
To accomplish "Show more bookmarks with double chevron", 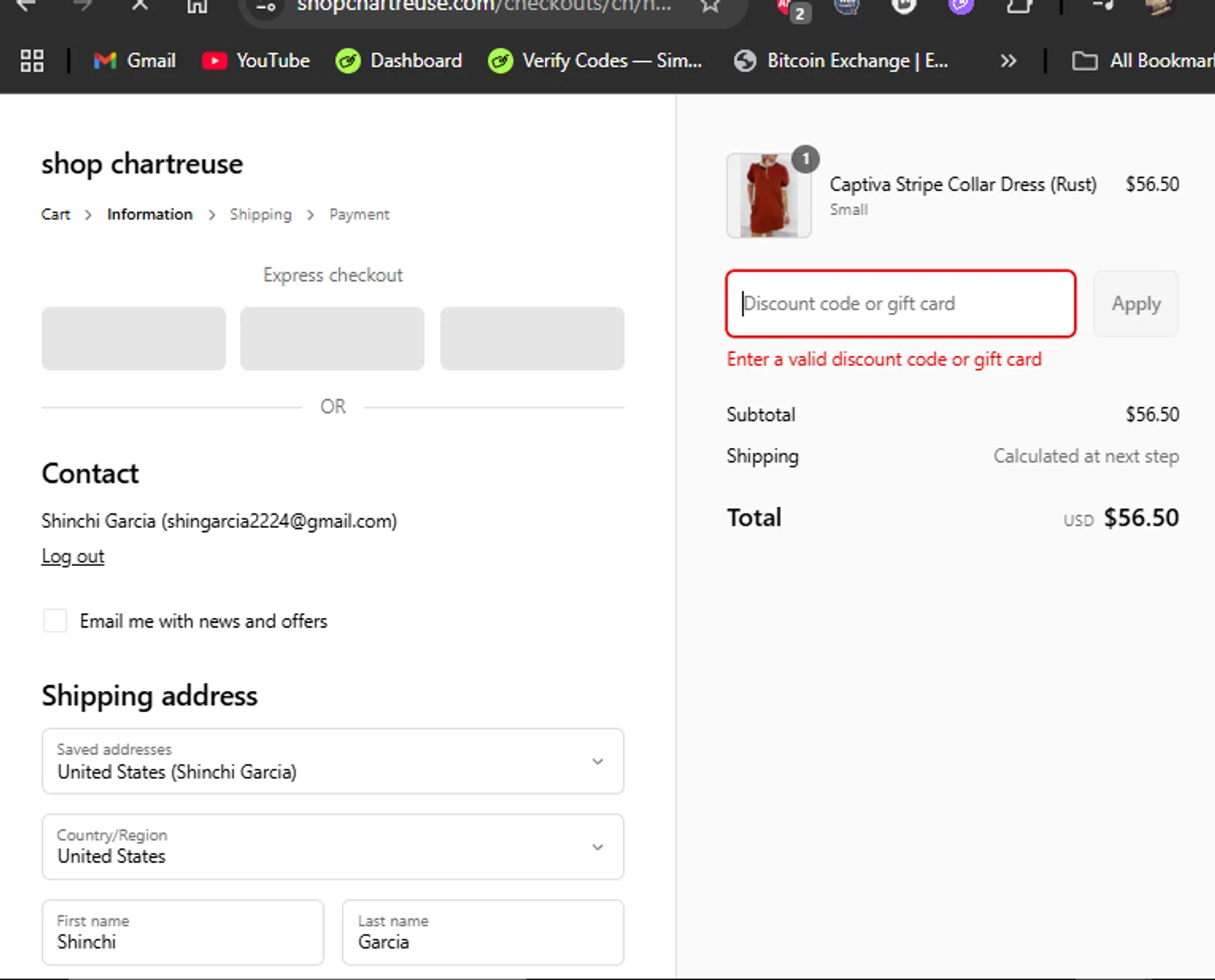I will pos(1008,61).
